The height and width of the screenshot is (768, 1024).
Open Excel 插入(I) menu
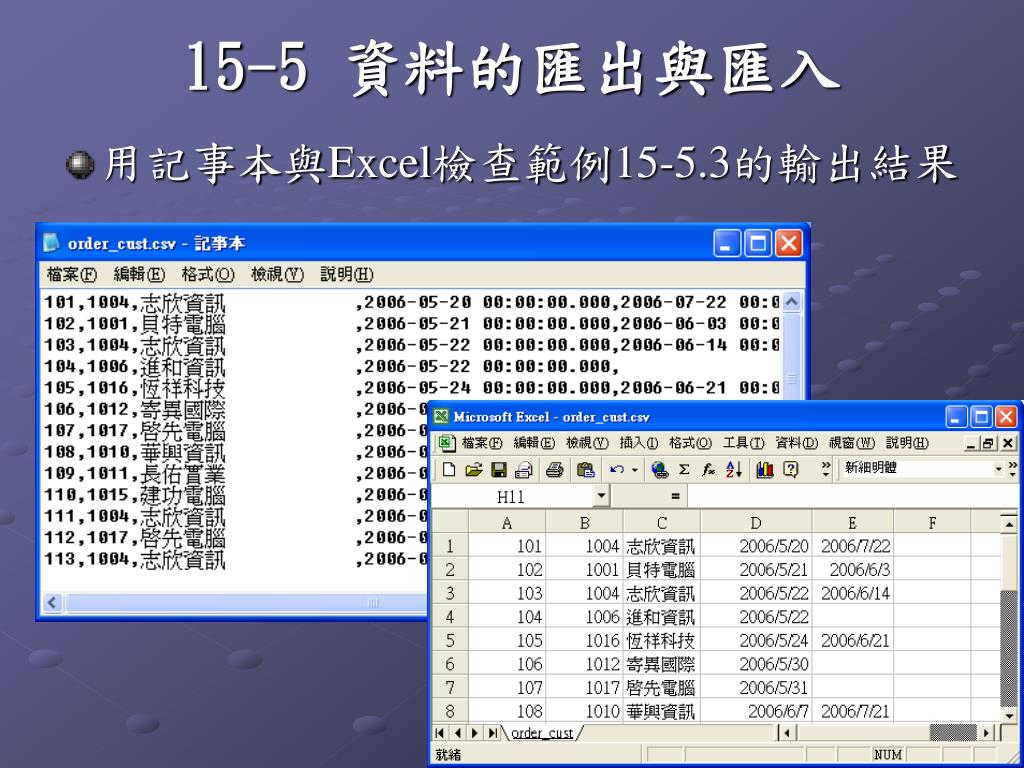tap(639, 443)
